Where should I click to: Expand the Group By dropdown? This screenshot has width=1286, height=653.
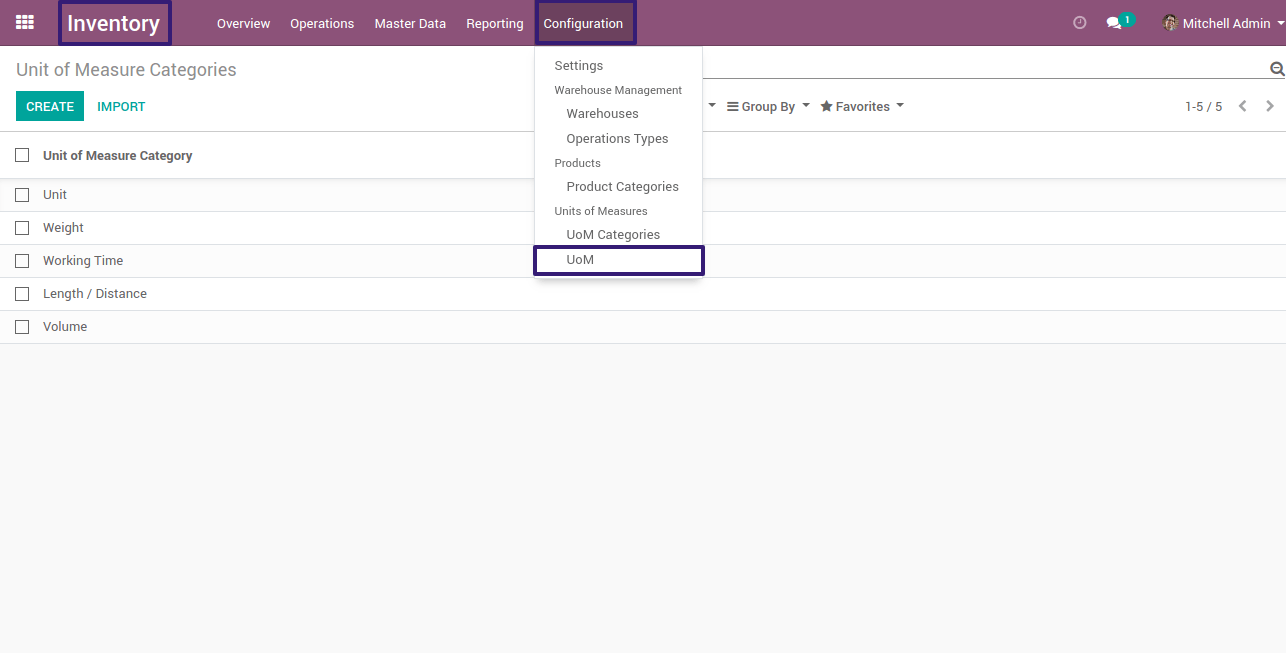point(768,106)
